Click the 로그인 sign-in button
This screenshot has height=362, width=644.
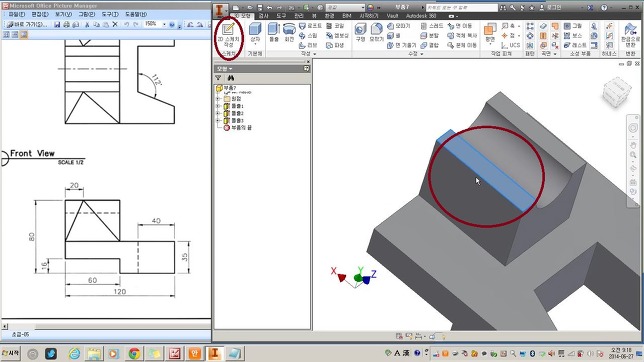click(551, 8)
